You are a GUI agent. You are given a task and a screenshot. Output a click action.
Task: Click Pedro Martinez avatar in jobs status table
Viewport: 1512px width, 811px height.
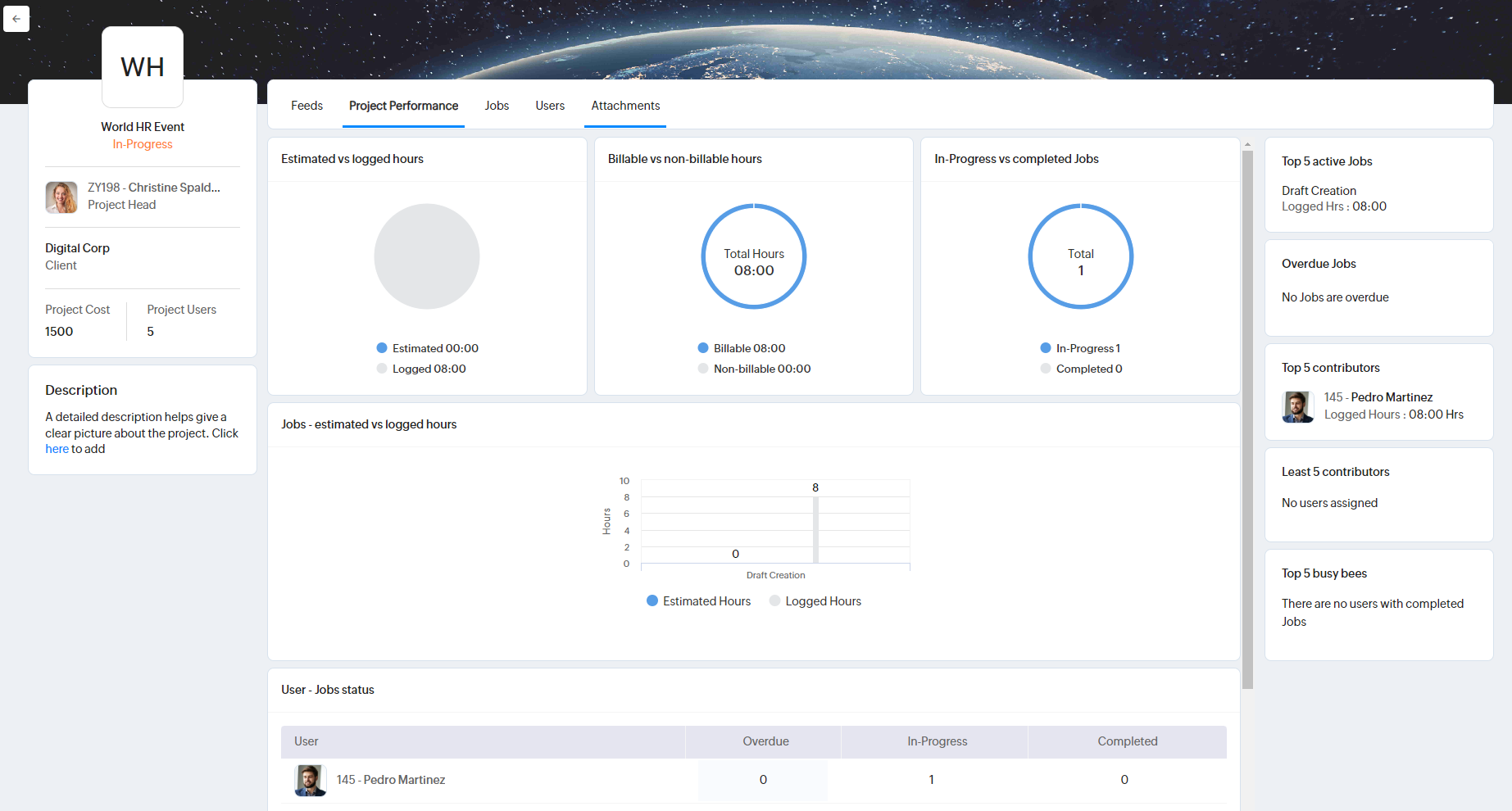[310, 780]
